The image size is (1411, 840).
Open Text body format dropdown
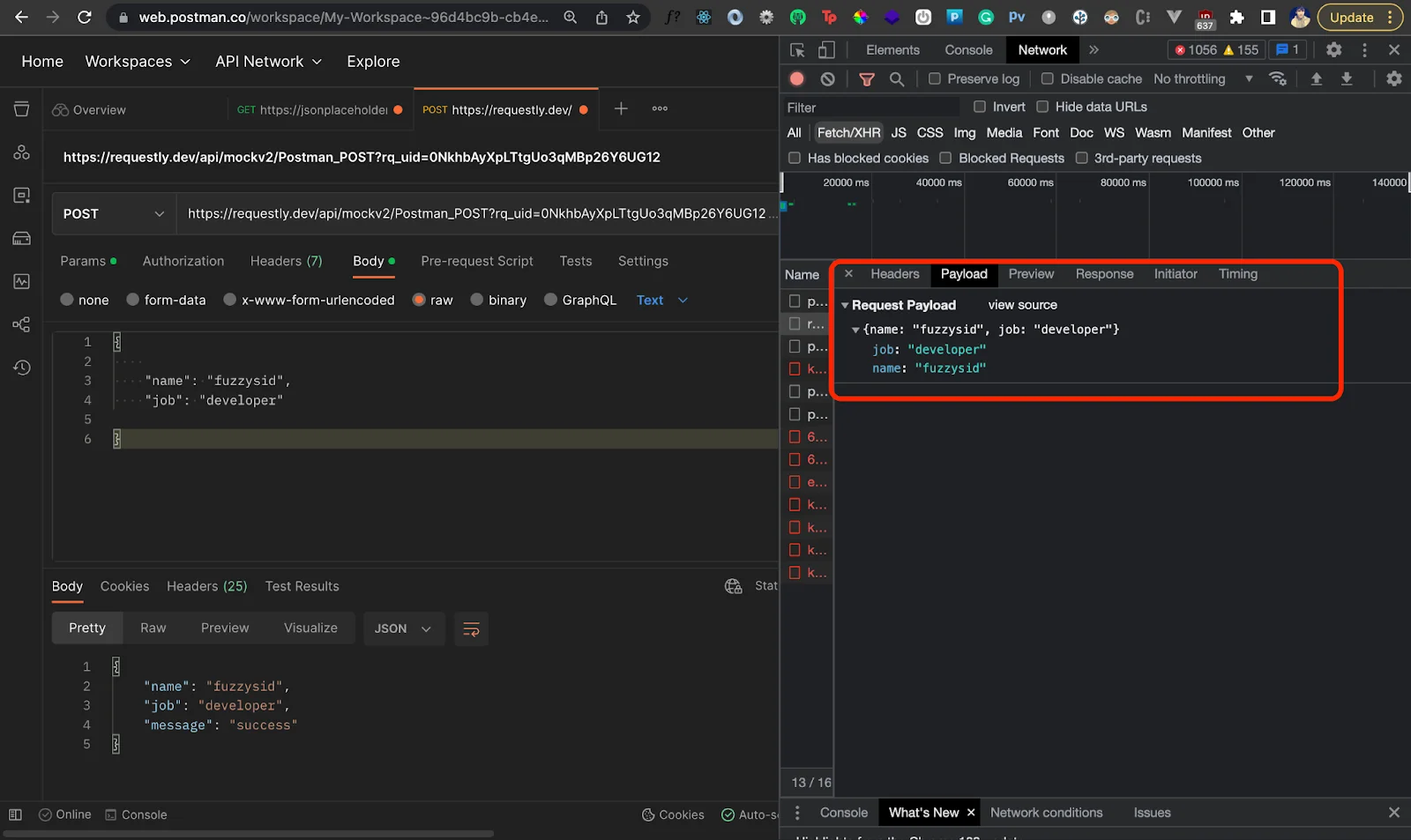[x=662, y=301]
